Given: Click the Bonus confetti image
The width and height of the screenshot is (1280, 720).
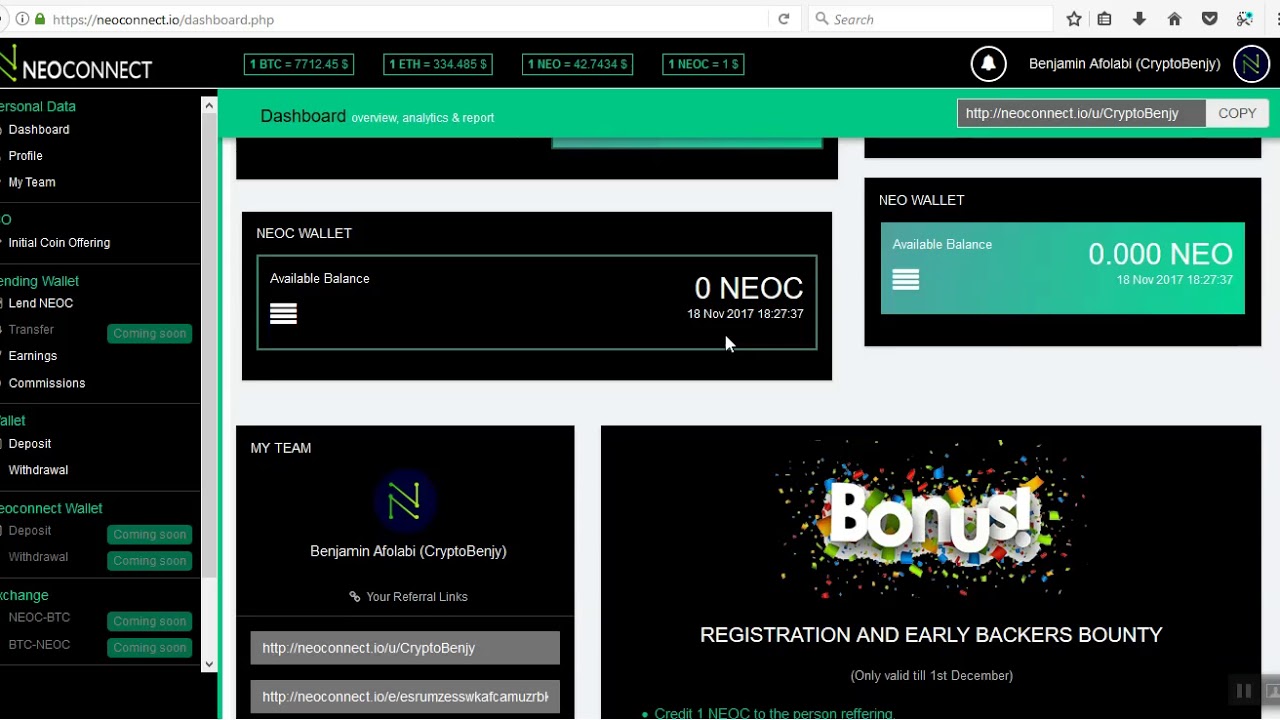Looking at the screenshot, I should pyautogui.click(x=931, y=520).
